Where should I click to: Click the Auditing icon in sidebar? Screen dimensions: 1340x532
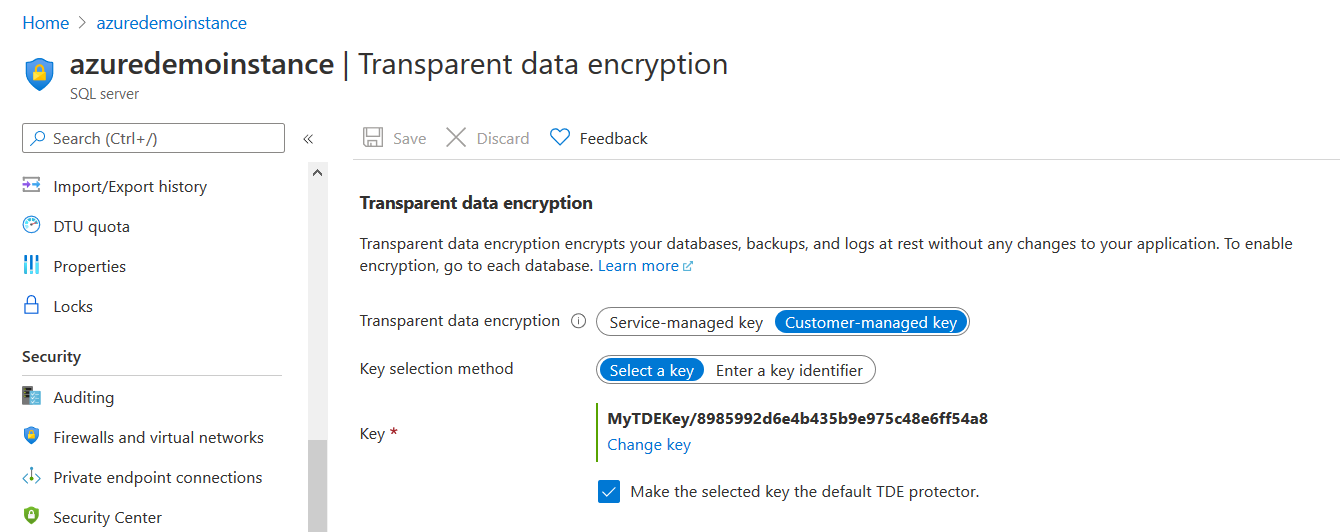click(x=32, y=397)
